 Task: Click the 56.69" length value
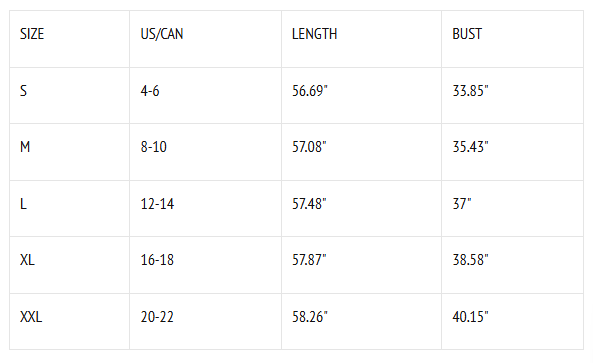(x=309, y=91)
